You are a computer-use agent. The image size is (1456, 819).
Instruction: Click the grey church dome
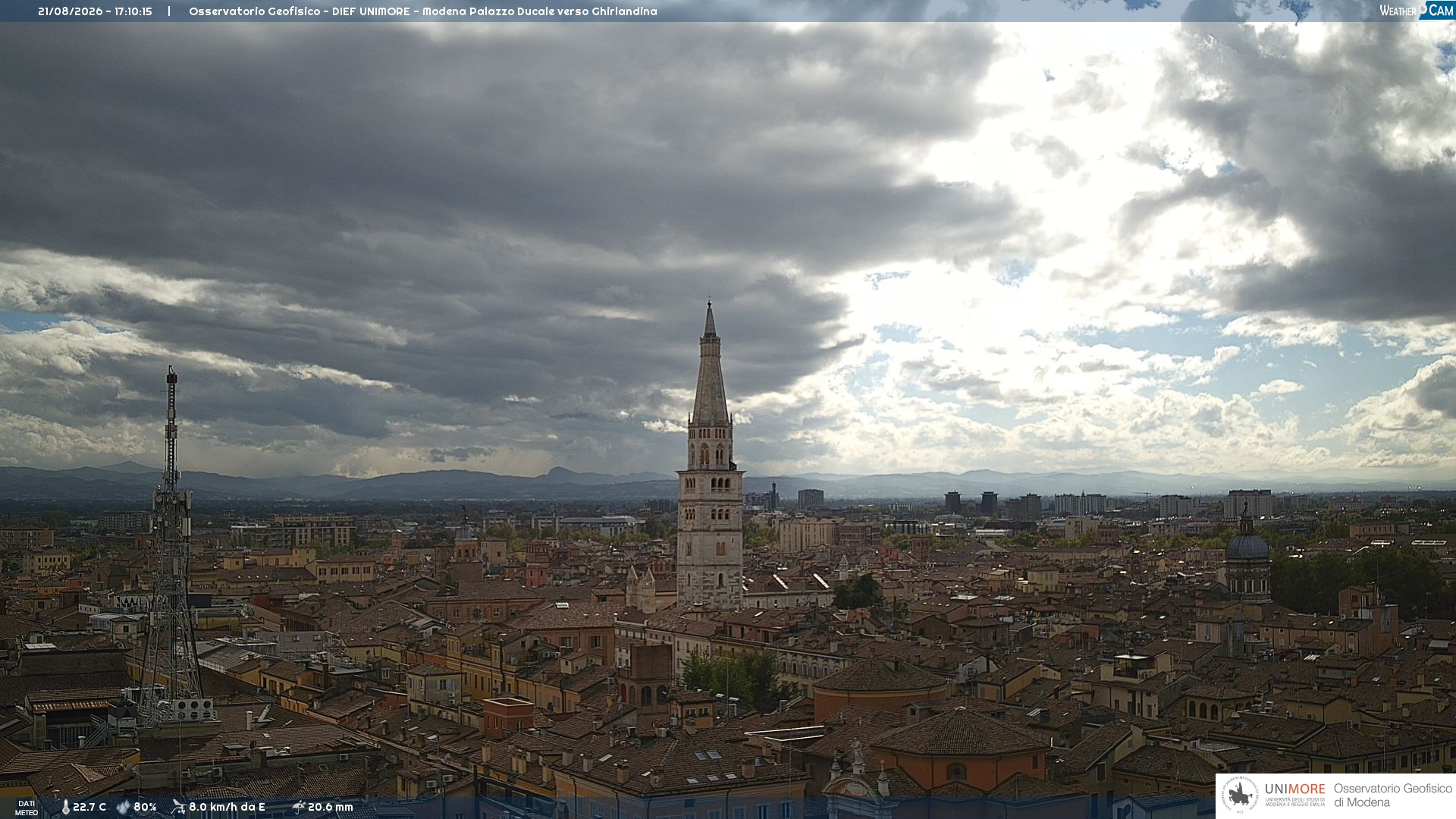1247,546
